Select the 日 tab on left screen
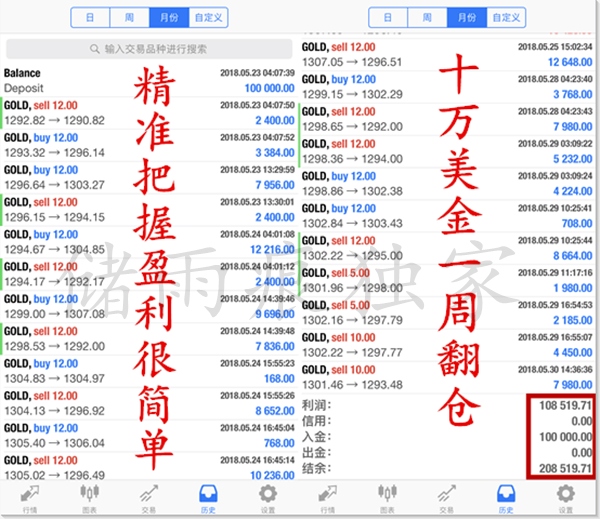The width and height of the screenshot is (600, 519). (90, 18)
